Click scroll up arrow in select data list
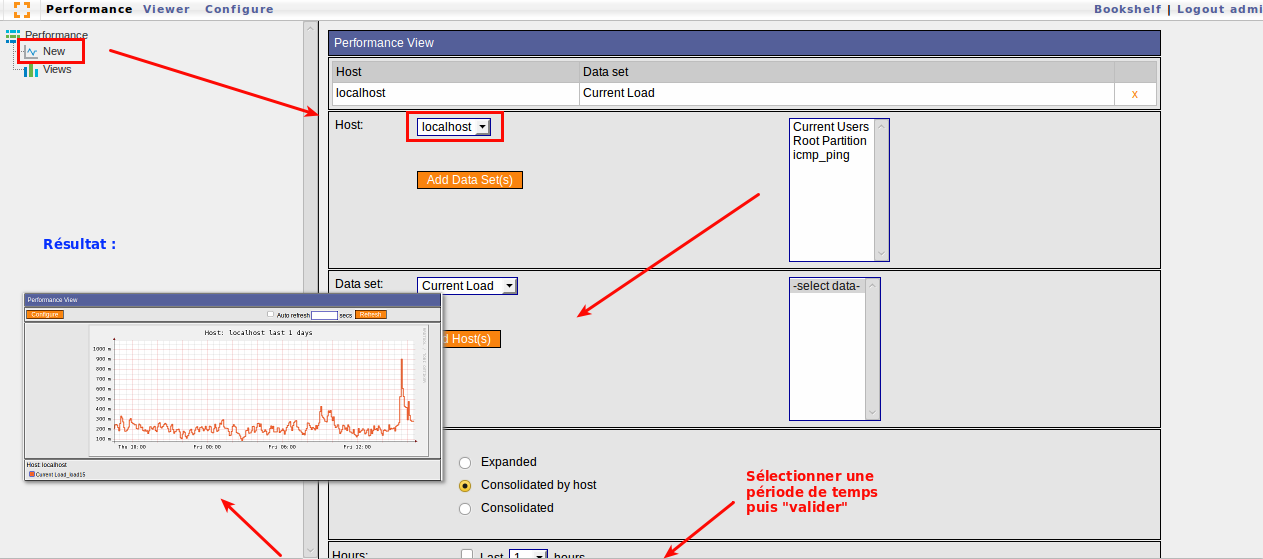 click(873, 285)
